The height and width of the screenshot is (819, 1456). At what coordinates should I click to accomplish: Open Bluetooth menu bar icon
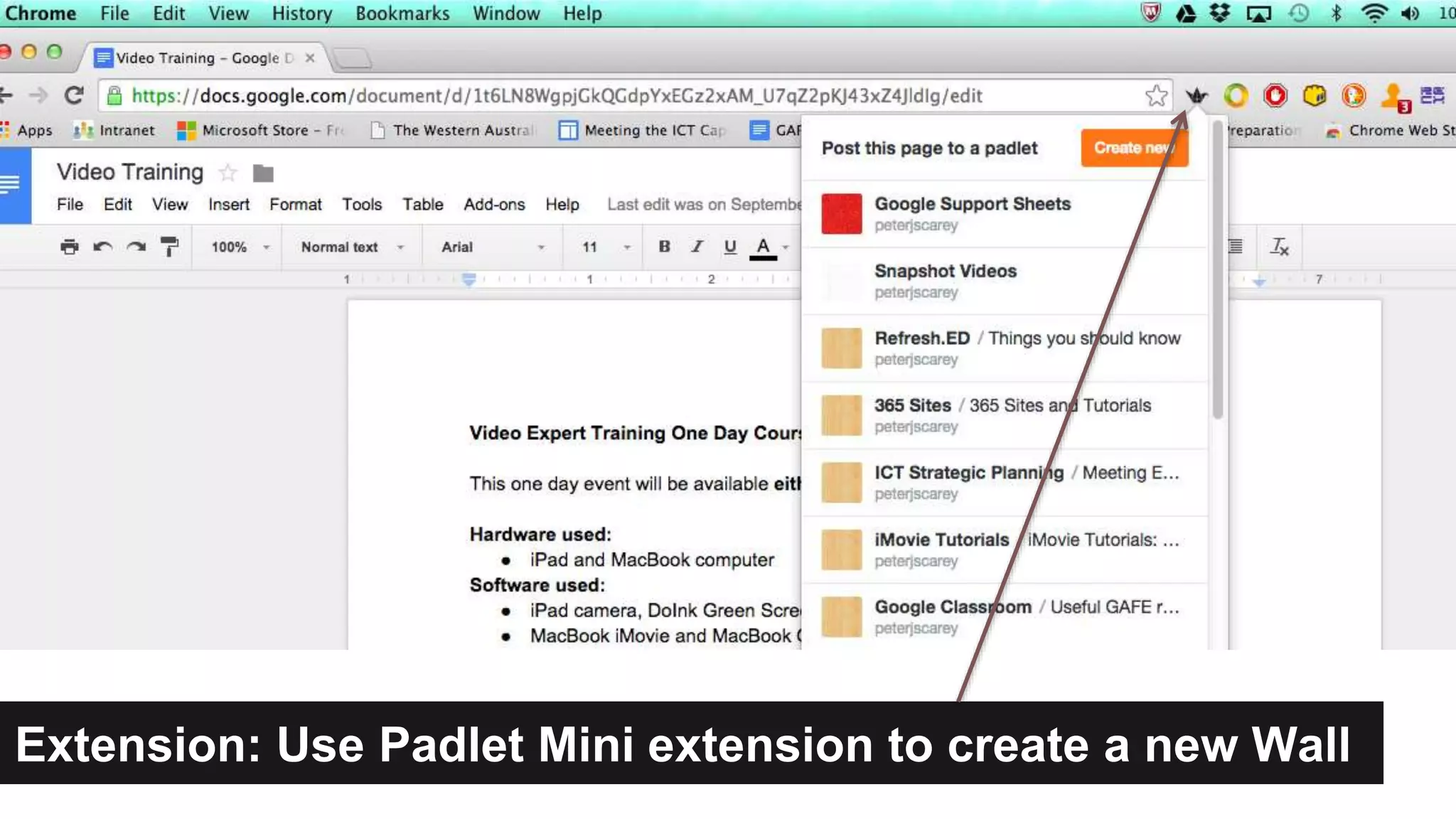1337,13
